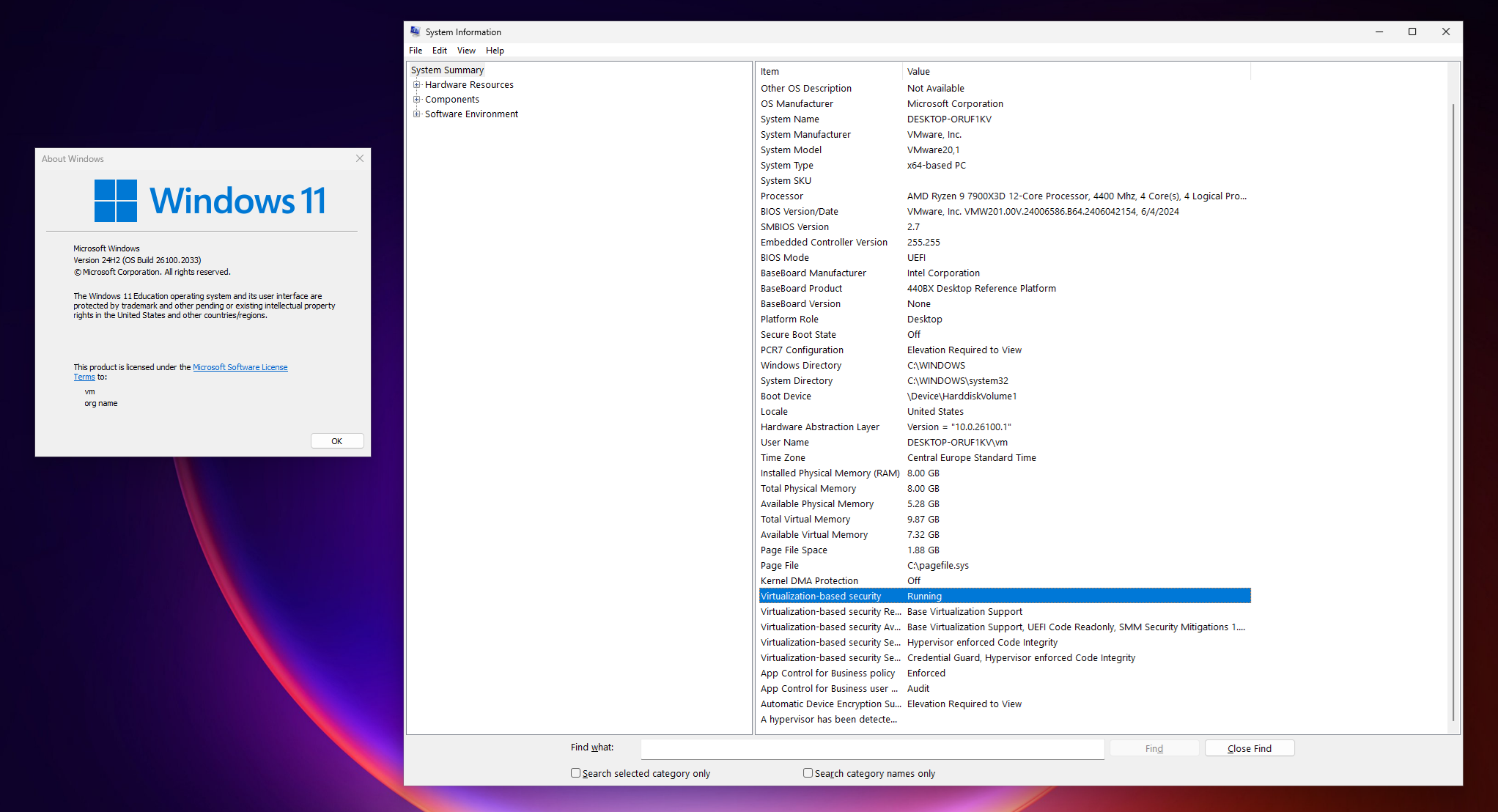This screenshot has height=812, width=1498.
Task: Expand the Software Environment tree node
Action: tap(417, 114)
